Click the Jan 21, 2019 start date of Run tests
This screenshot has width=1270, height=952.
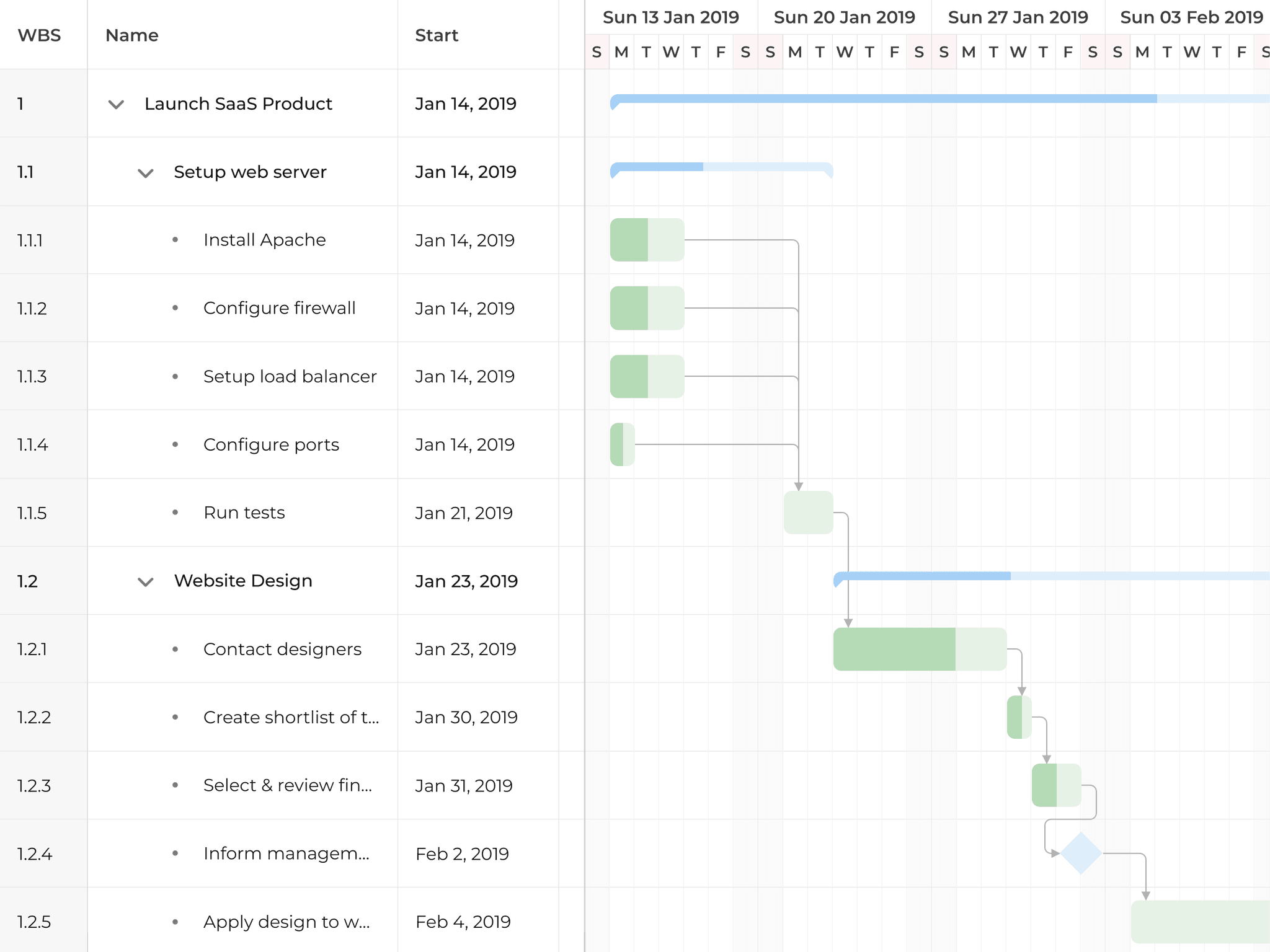click(464, 513)
